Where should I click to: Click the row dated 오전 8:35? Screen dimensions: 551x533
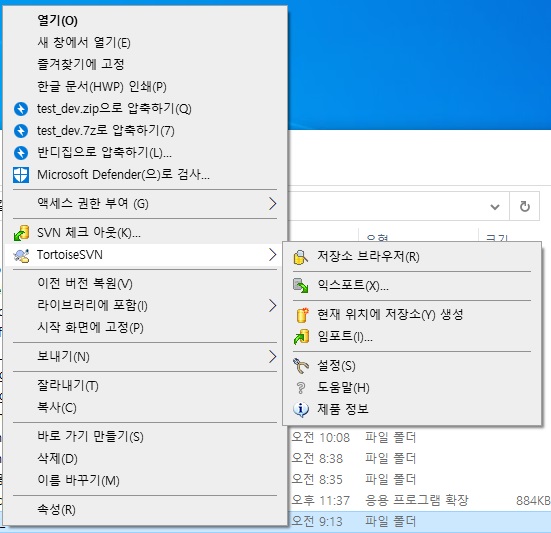pyautogui.click(x=420, y=479)
